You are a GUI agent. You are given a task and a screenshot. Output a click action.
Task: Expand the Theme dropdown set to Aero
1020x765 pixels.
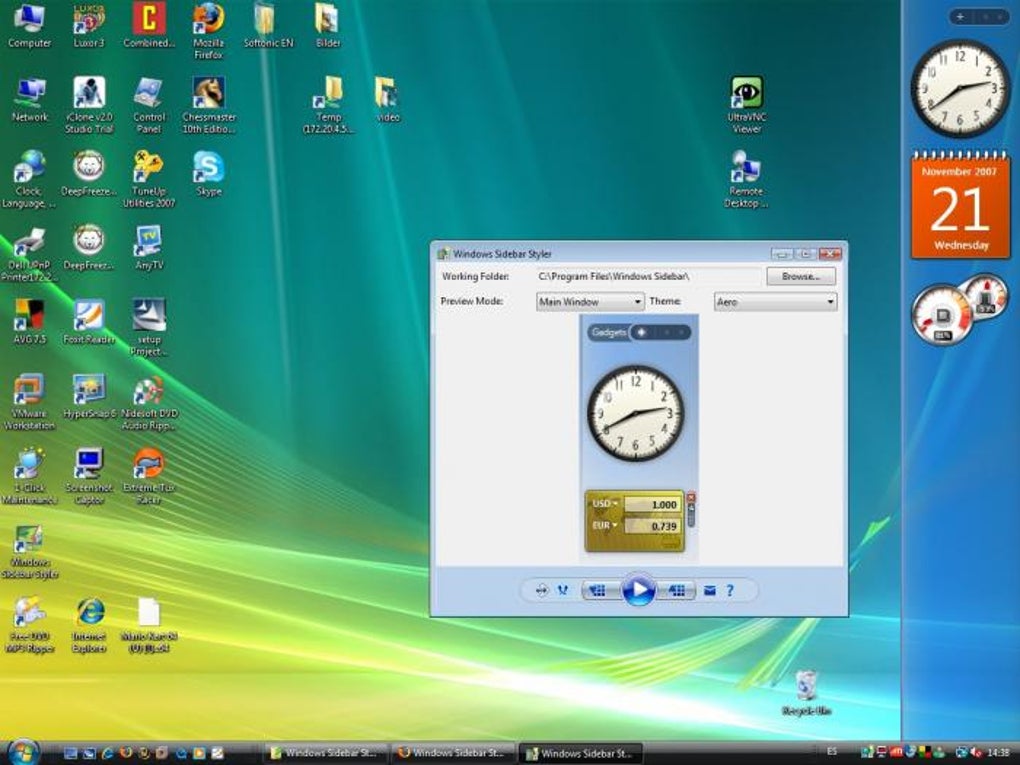point(775,302)
